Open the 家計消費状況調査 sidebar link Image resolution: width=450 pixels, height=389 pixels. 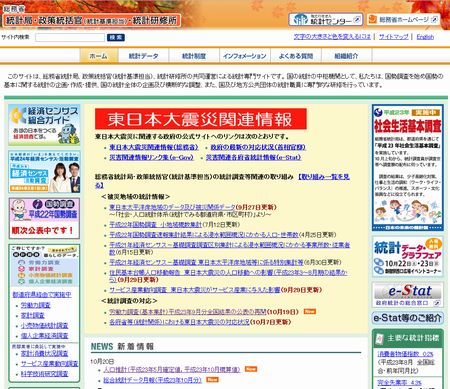[44, 353]
